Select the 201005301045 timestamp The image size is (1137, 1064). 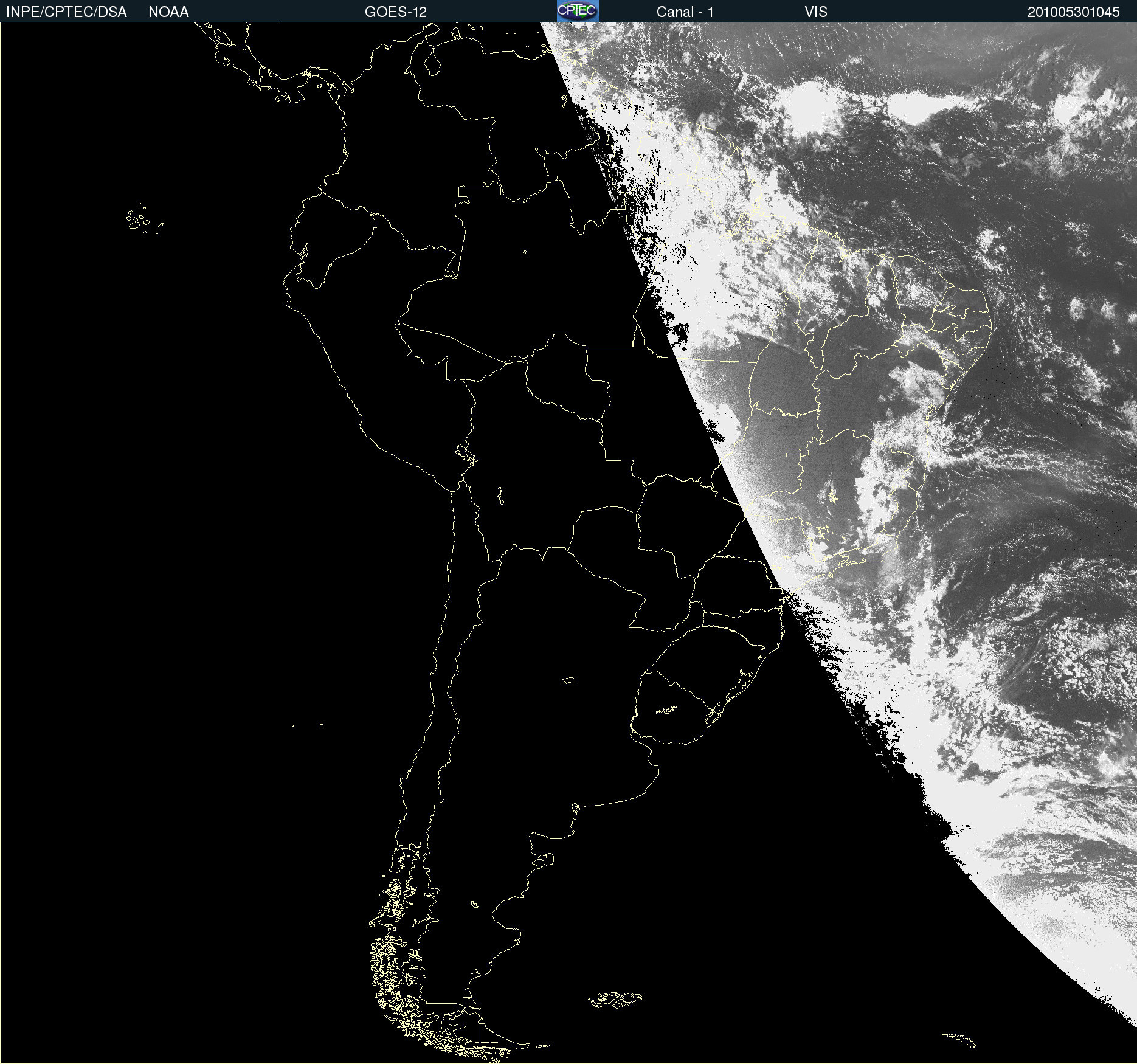click(x=1073, y=12)
